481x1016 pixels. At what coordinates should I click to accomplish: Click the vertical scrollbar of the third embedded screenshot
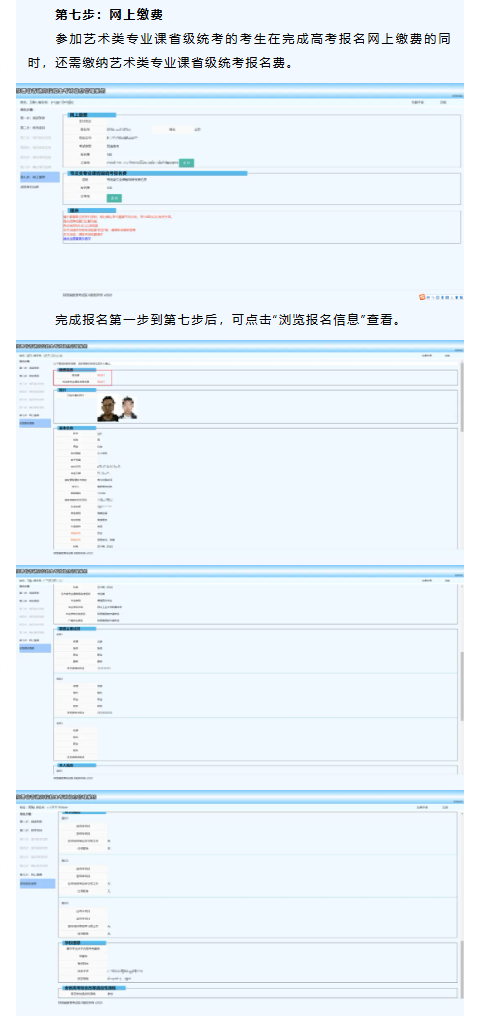pyautogui.click(x=462, y=687)
